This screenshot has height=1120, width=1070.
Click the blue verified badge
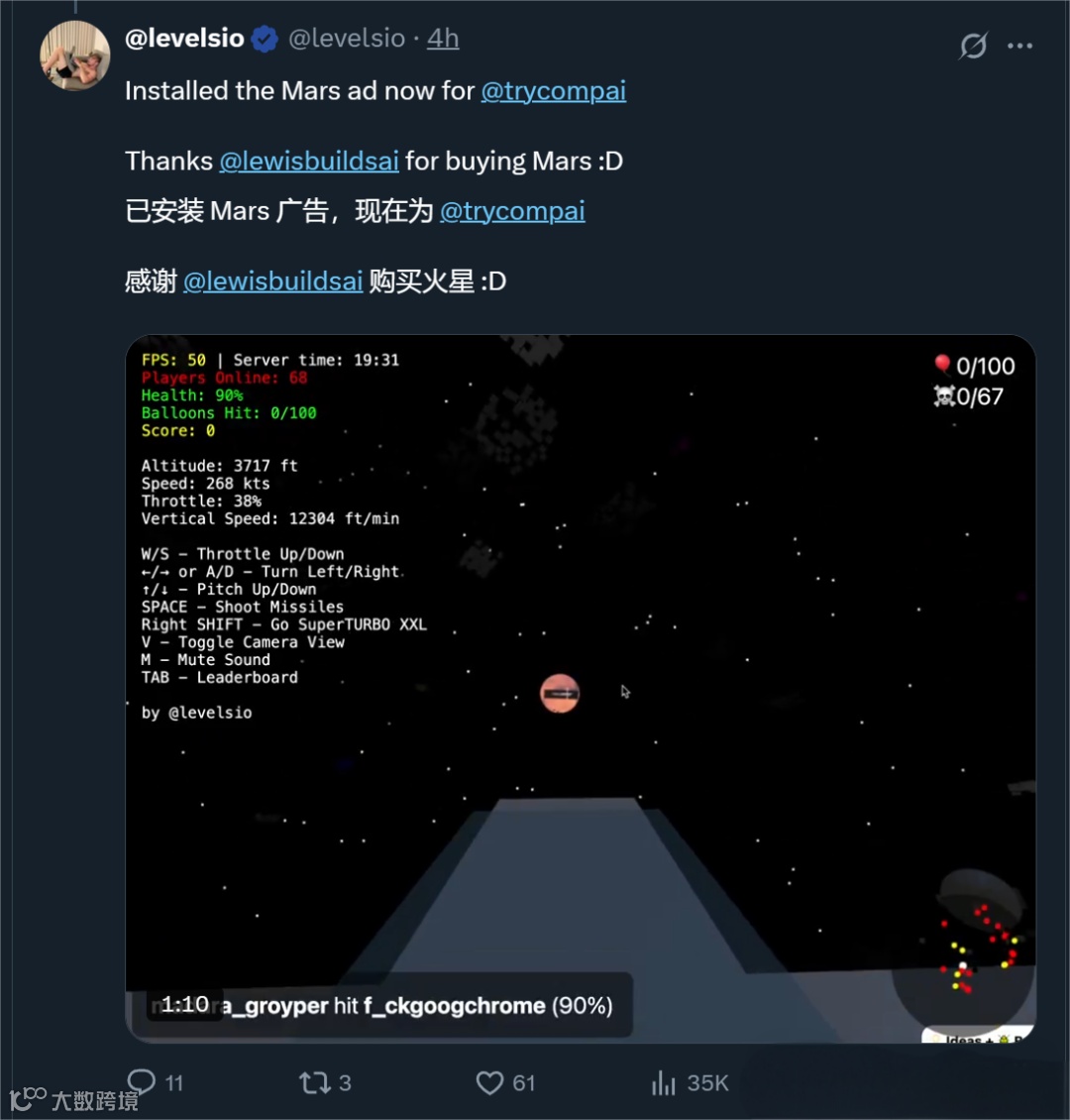coord(265,39)
